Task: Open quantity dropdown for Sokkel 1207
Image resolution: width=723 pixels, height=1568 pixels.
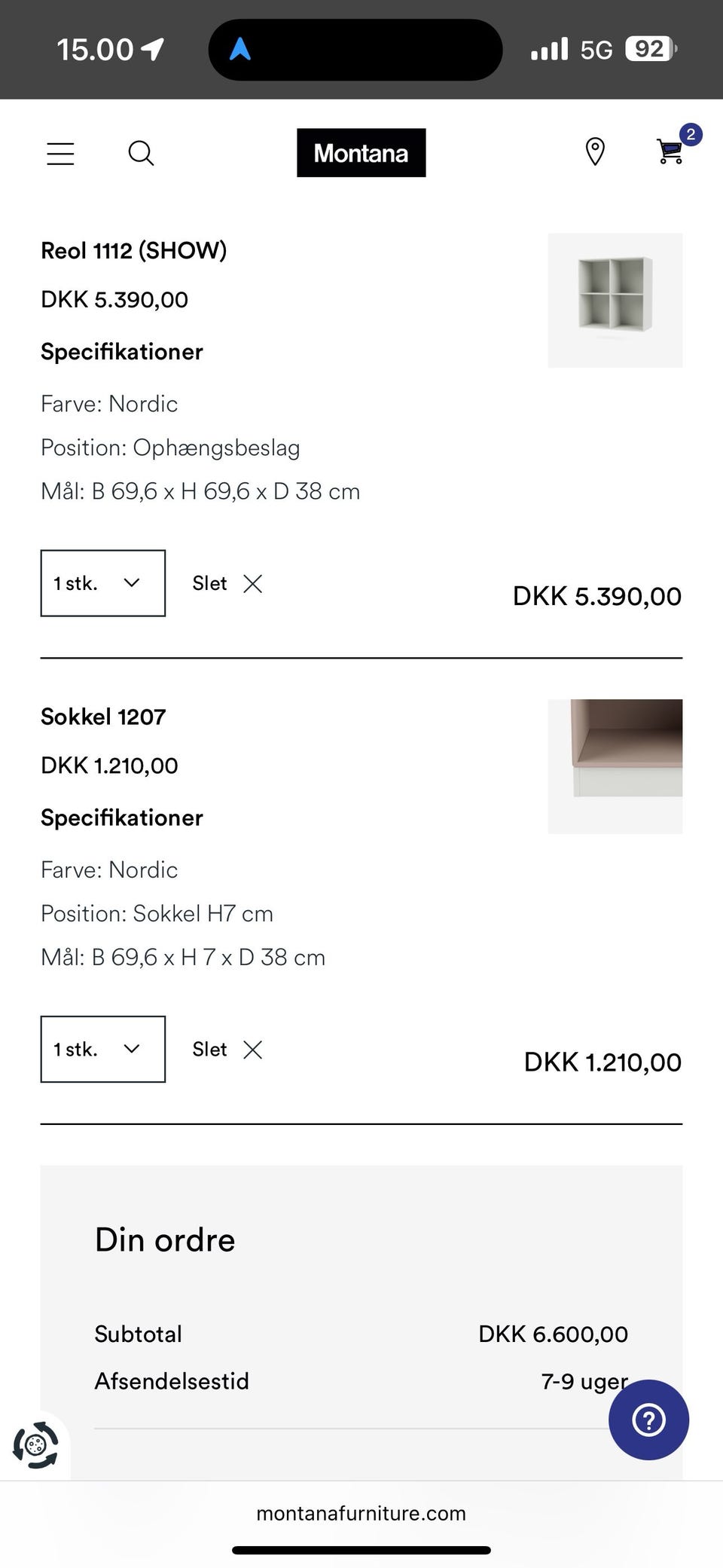Action: pyautogui.click(x=103, y=1050)
